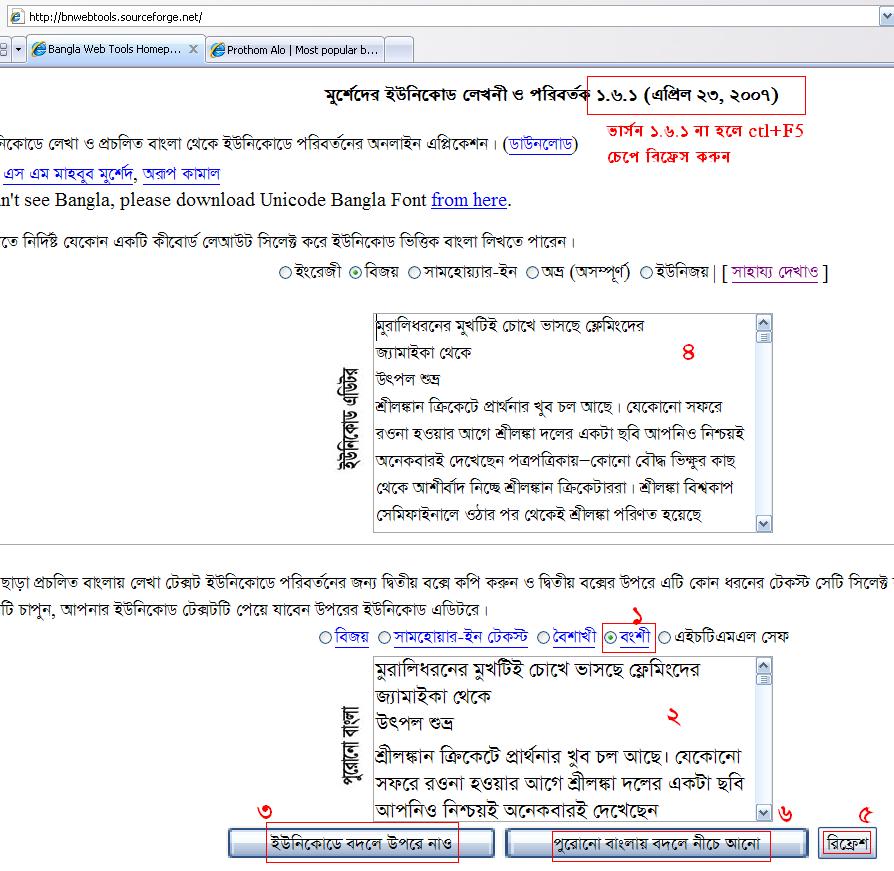The height and width of the screenshot is (871, 894).
Task: Click the উৎপল শুভ্র line in Unicode editor
Action: click(408, 379)
